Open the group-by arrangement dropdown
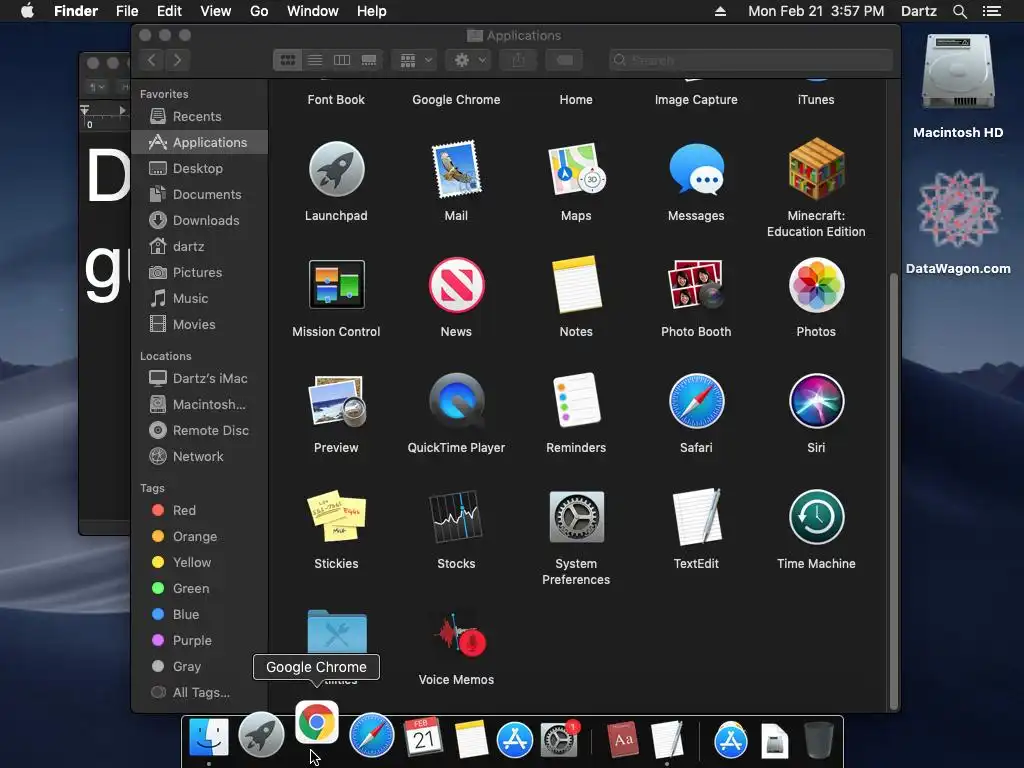Viewport: 1024px width, 768px height. coord(414,60)
